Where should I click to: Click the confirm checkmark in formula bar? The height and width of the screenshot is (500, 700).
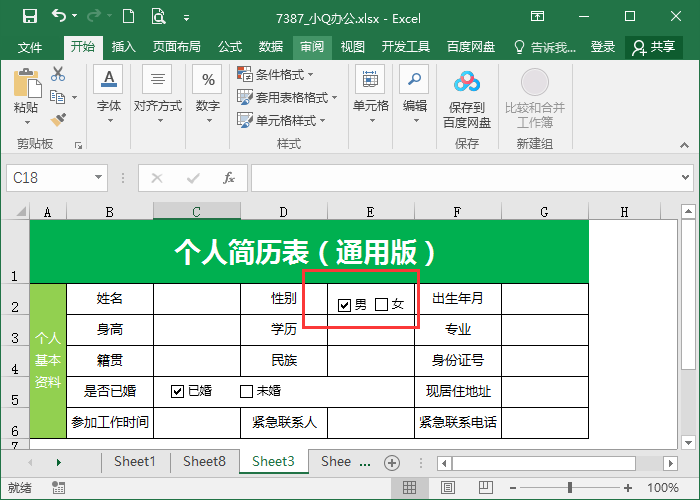coord(193,178)
